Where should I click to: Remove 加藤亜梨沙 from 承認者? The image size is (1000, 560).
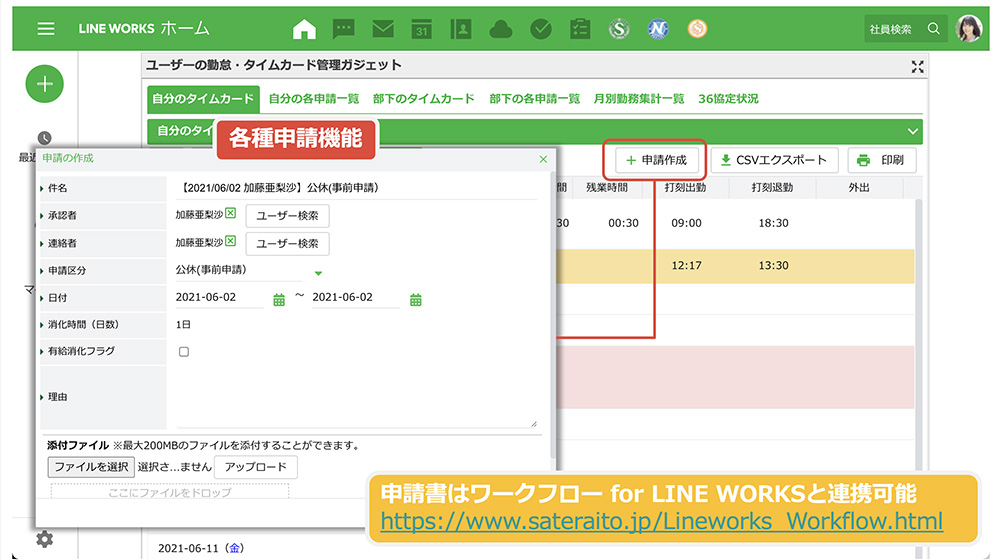coord(231,214)
